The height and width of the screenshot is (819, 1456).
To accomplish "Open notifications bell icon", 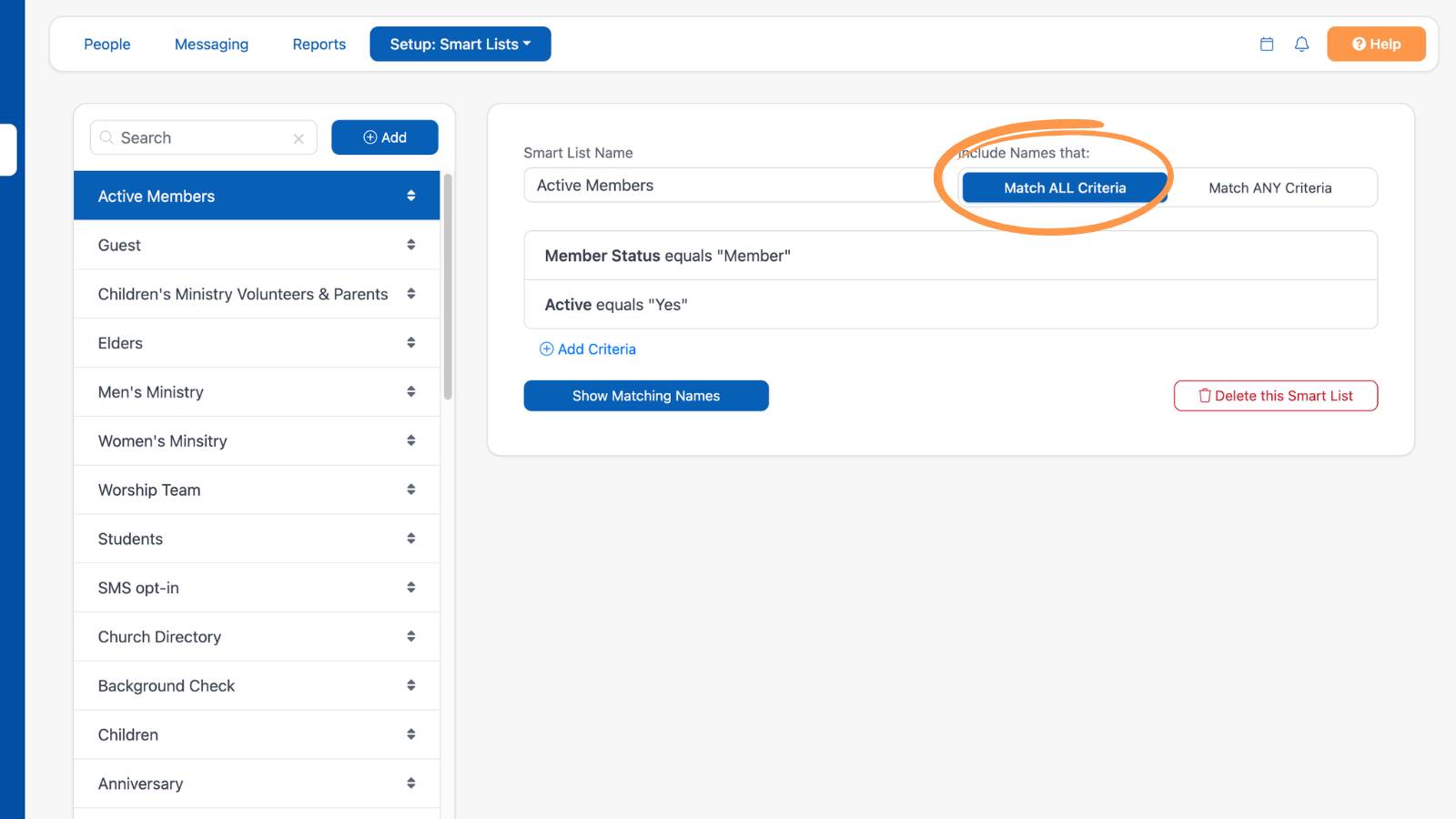I will [1301, 44].
